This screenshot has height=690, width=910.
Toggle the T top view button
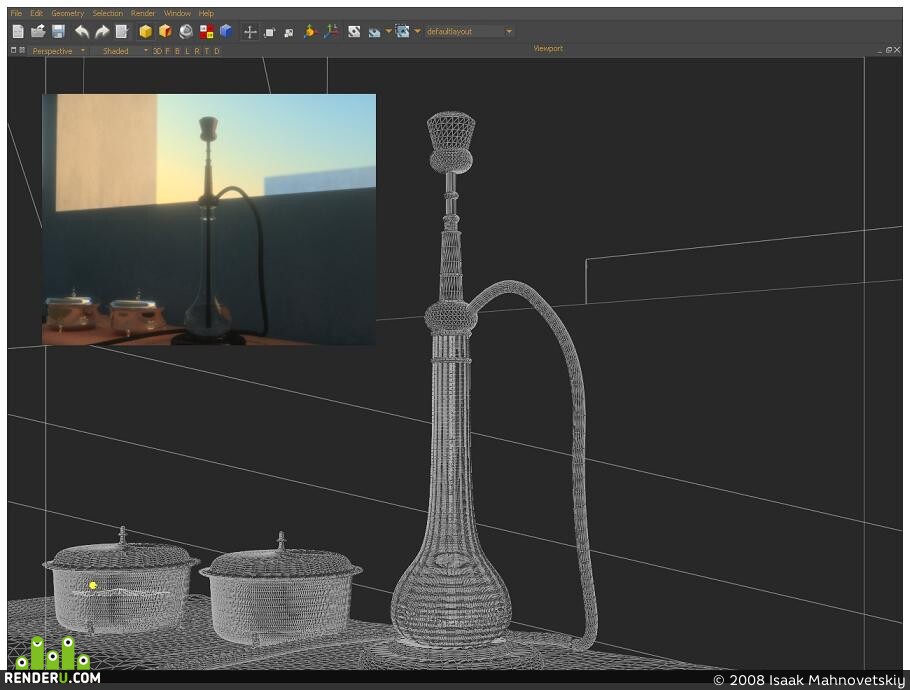207,51
